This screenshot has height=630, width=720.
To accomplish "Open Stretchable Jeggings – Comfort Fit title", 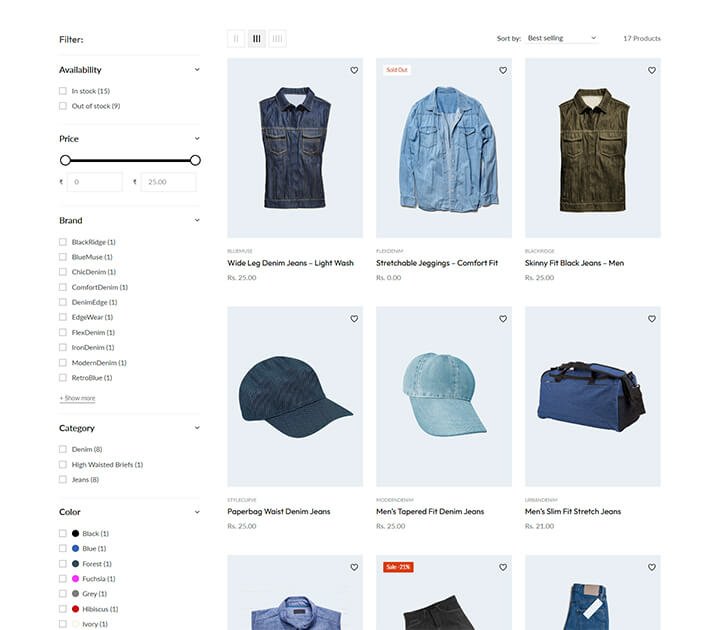I will click(x=437, y=263).
